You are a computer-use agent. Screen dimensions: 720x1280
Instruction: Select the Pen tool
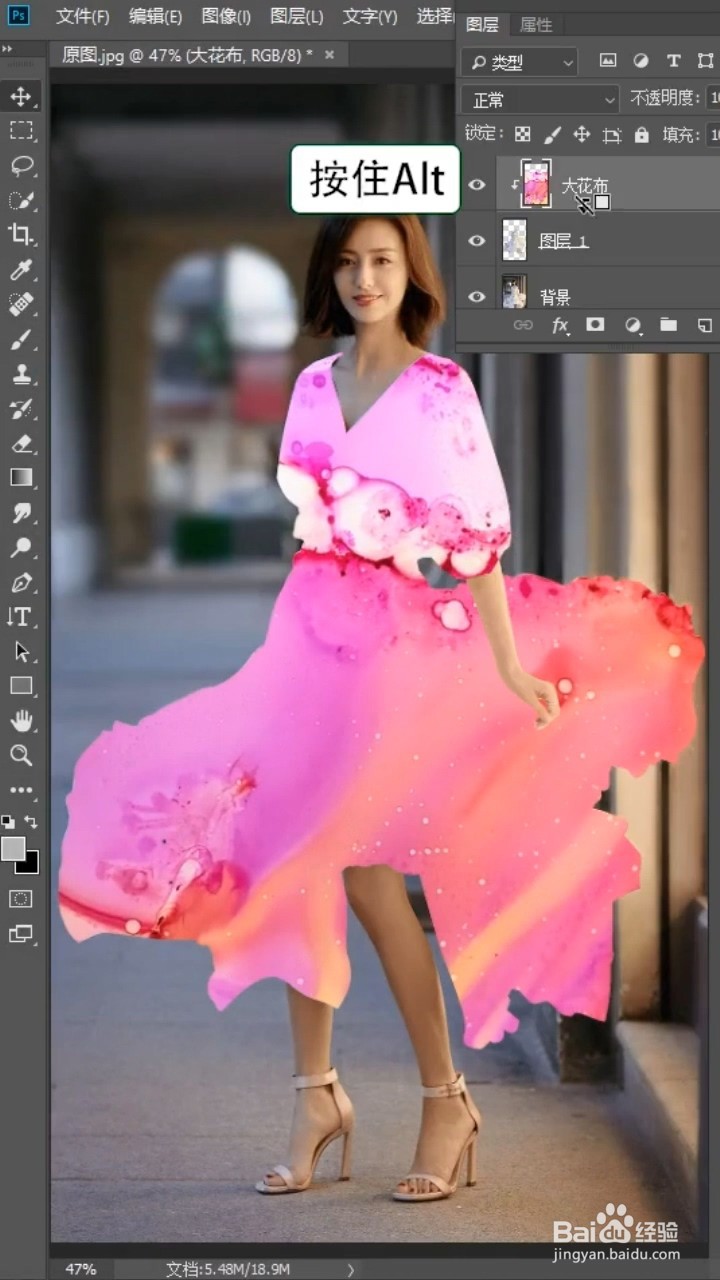pos(21,582)
